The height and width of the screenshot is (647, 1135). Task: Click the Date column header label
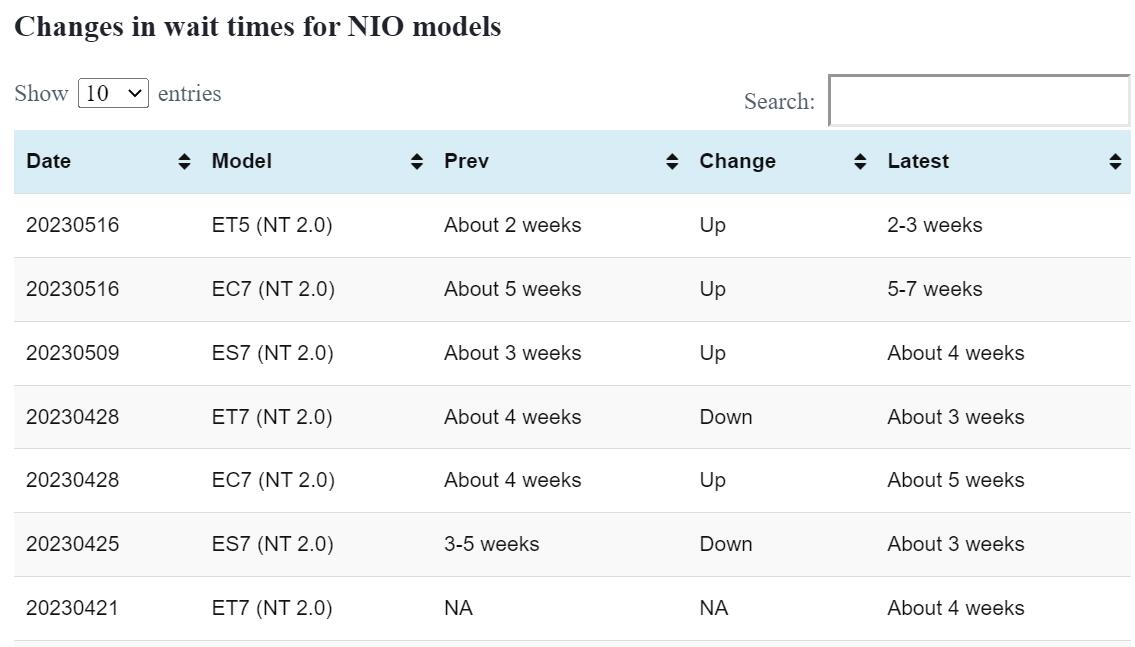pos(49,162)
